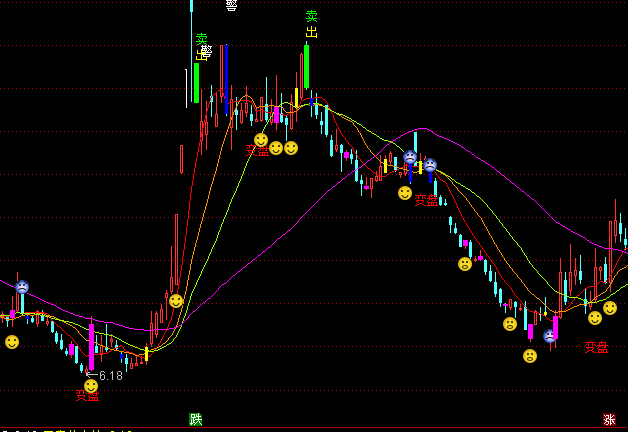
Task: Click the first yellow frowning face on the downtrend
Action: pyautogui.click(x=465, y=264)
